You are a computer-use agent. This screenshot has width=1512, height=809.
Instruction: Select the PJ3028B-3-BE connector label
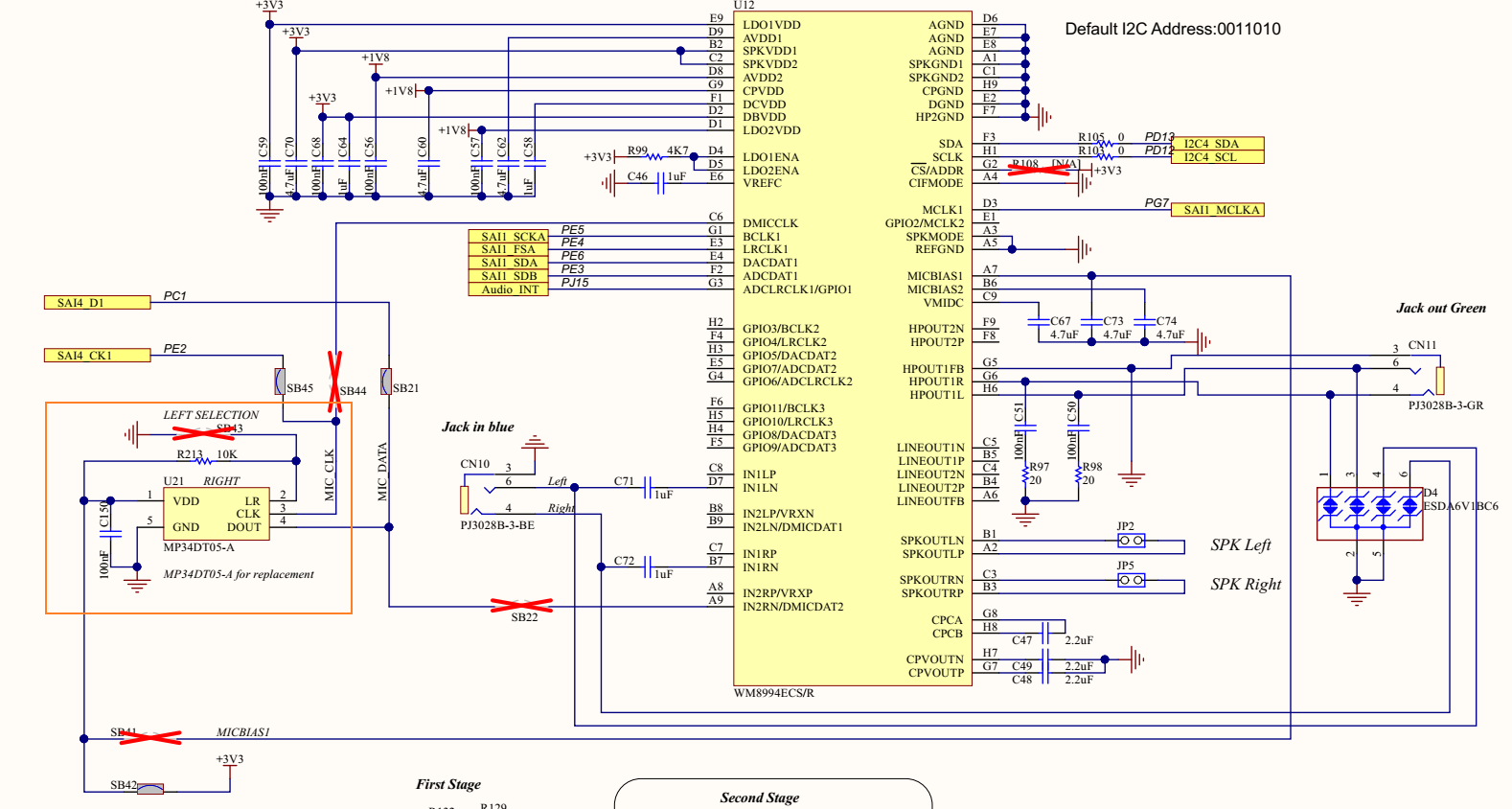[497, 525]
